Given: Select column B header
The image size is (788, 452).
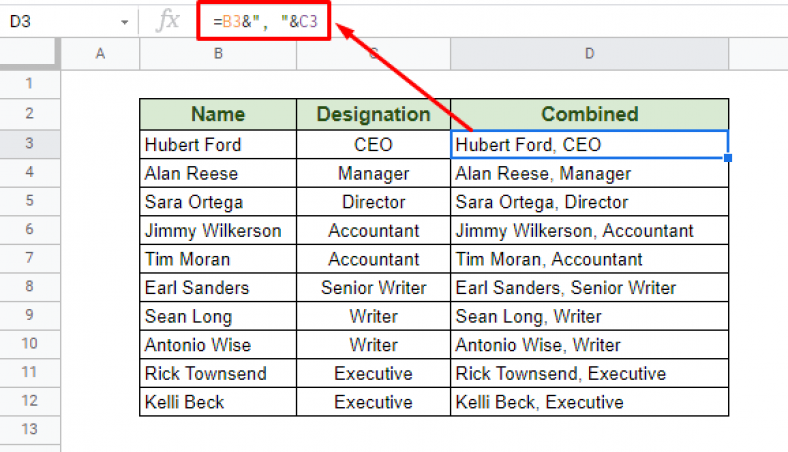Looking at the screenshot, I should click(x=218, y=54).
